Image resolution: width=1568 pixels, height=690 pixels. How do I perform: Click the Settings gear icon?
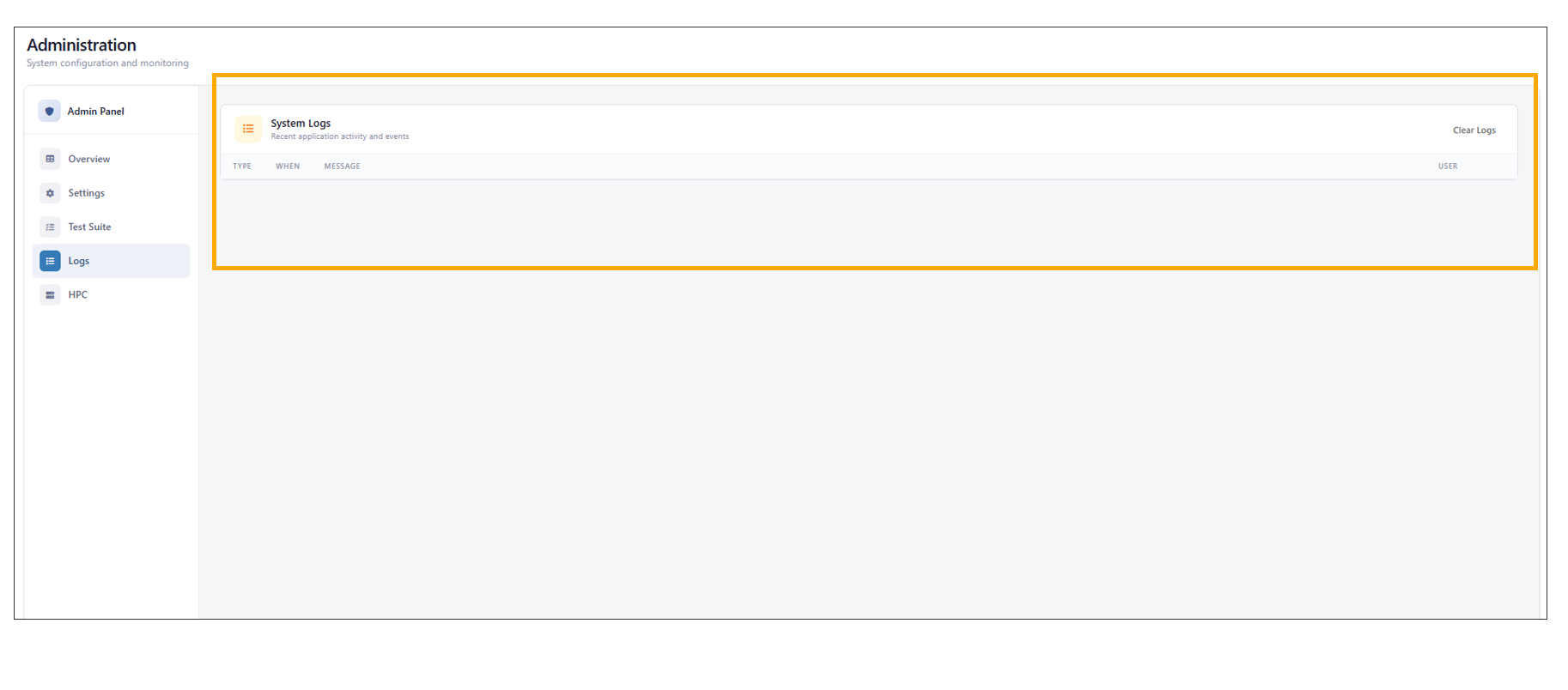coord(50,193)
